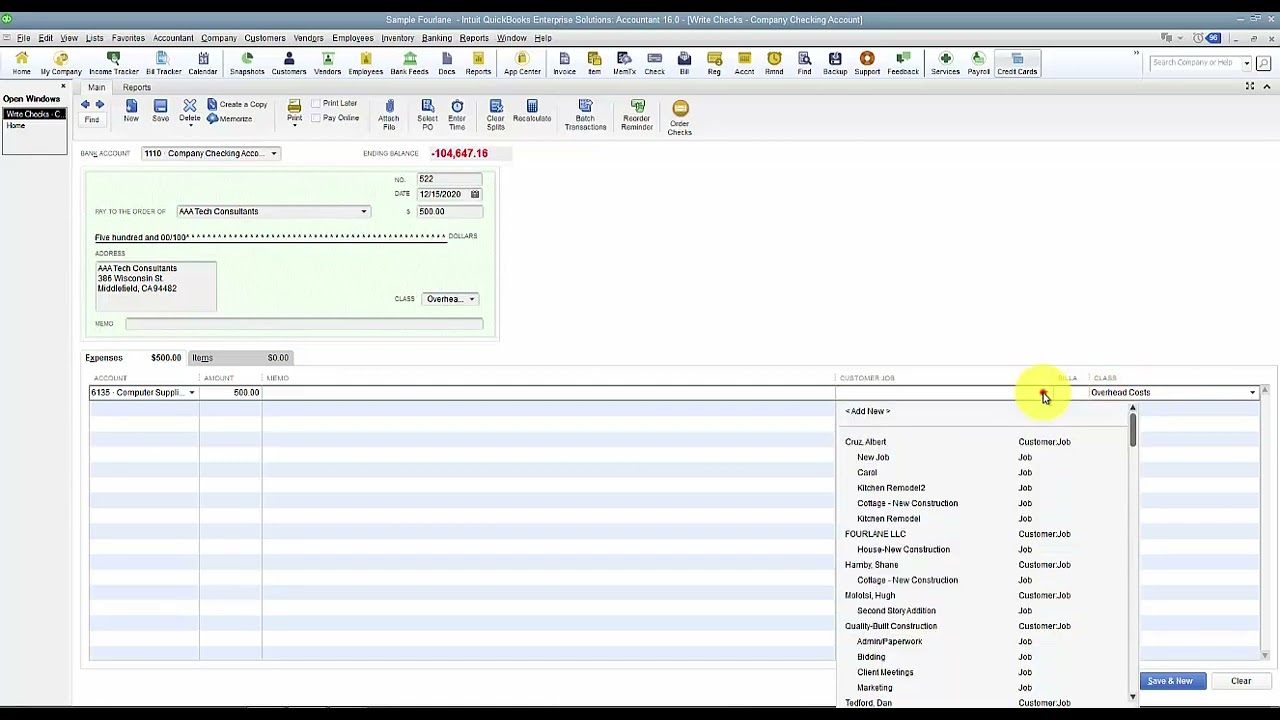Click the Search Company or Help field
Viewport: 1280px width, 720px height.
(1195, 63)
